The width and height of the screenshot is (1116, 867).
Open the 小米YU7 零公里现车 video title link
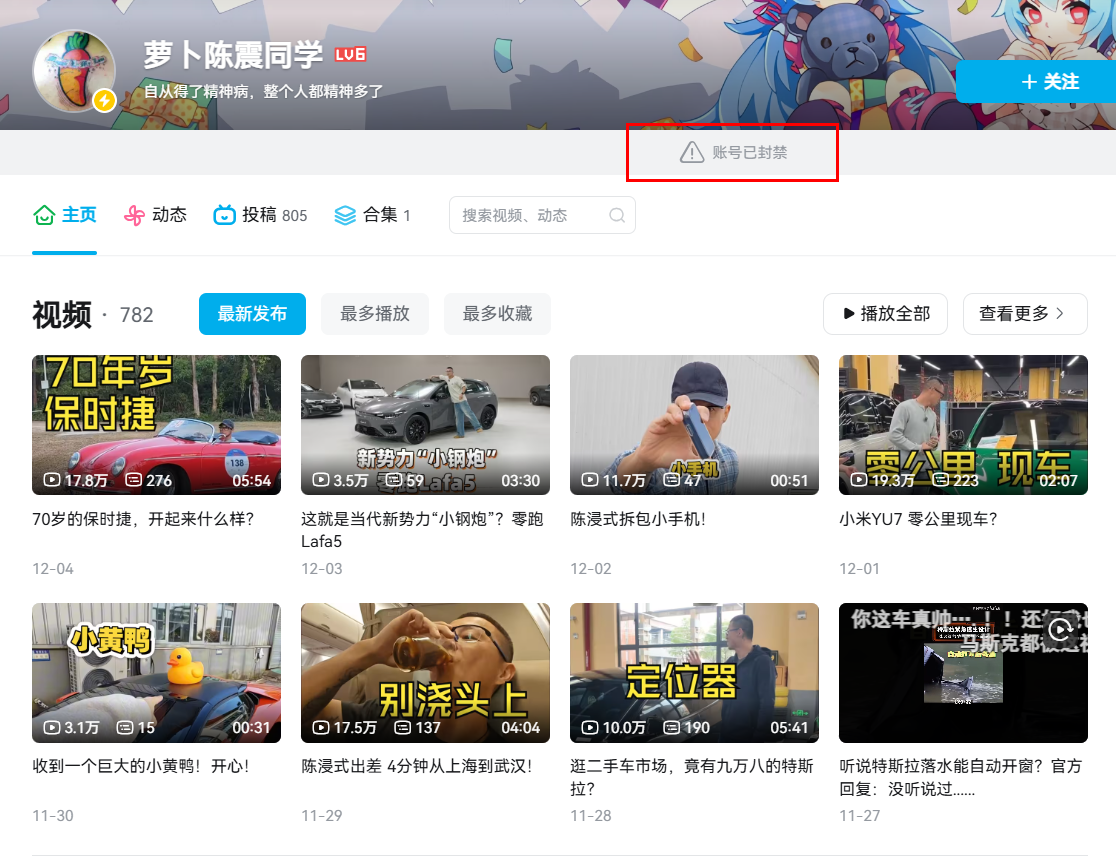pyautogui.click(x=918, y=519)
